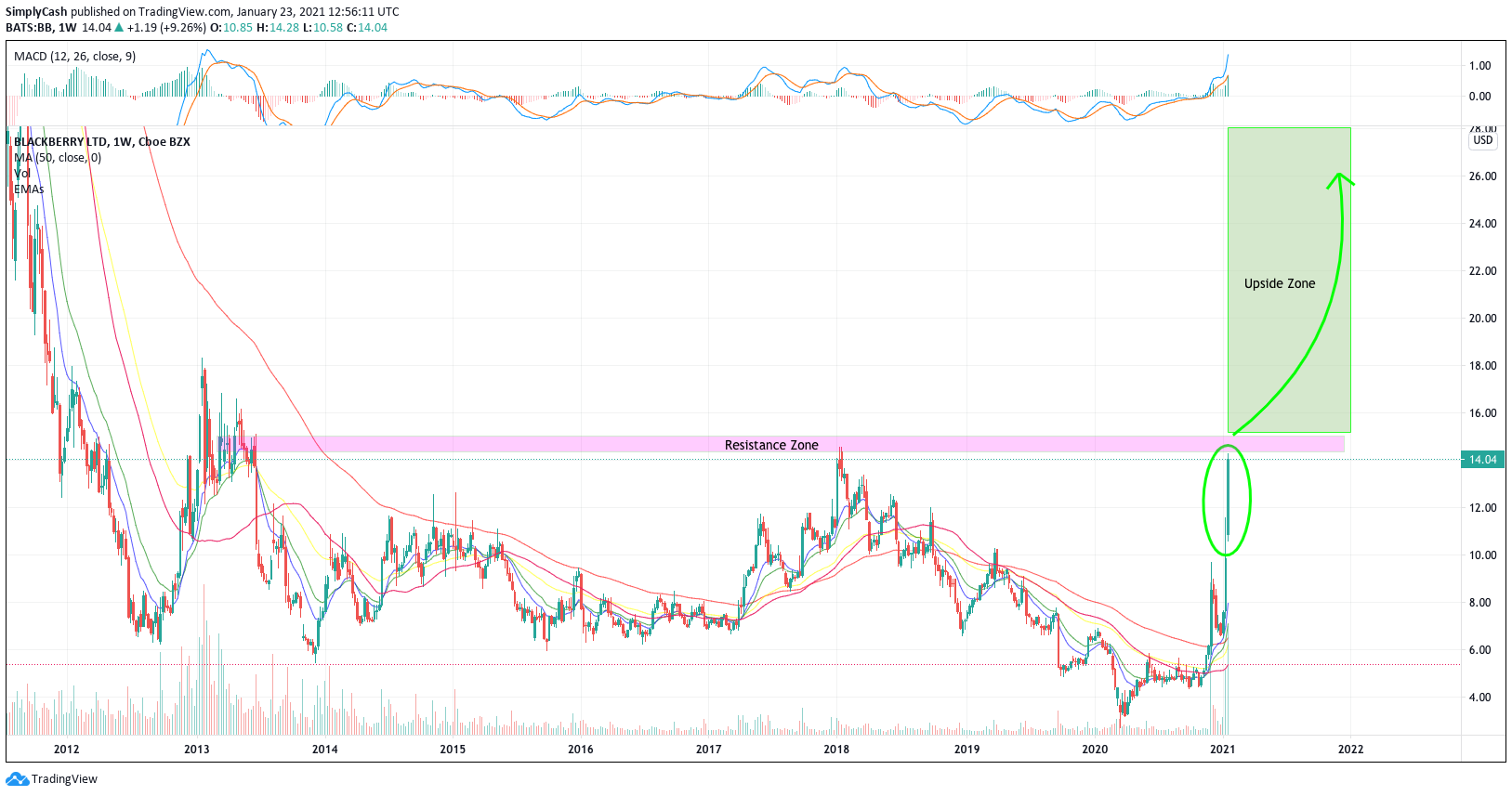Select the MA (50, close, 0) indicator label
Screen dimensions: 1512x796
[x=58, y=158]
